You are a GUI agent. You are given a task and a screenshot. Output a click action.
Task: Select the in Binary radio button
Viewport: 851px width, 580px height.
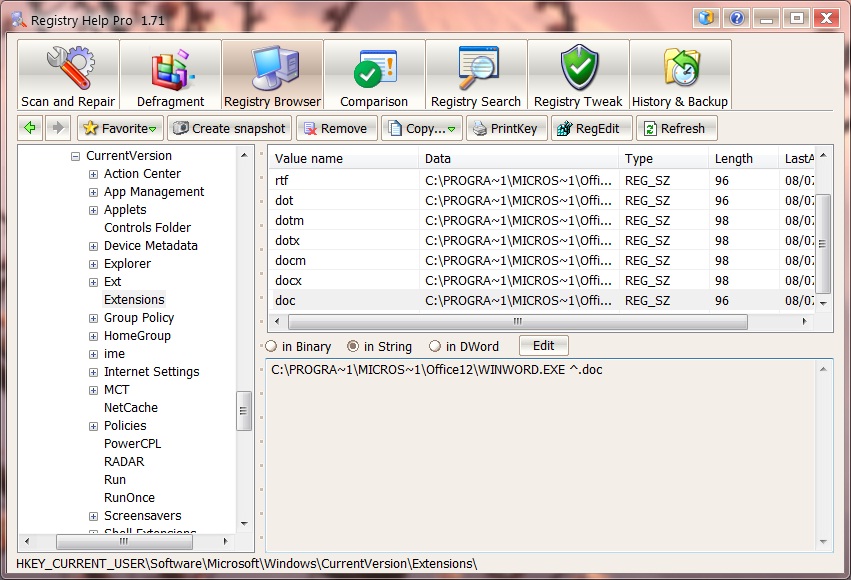(272, 346)
